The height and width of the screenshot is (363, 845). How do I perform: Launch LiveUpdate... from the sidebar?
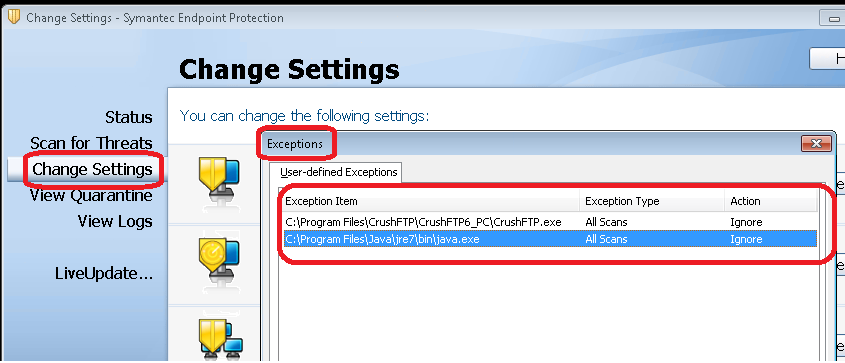click(x=104, y=274)
